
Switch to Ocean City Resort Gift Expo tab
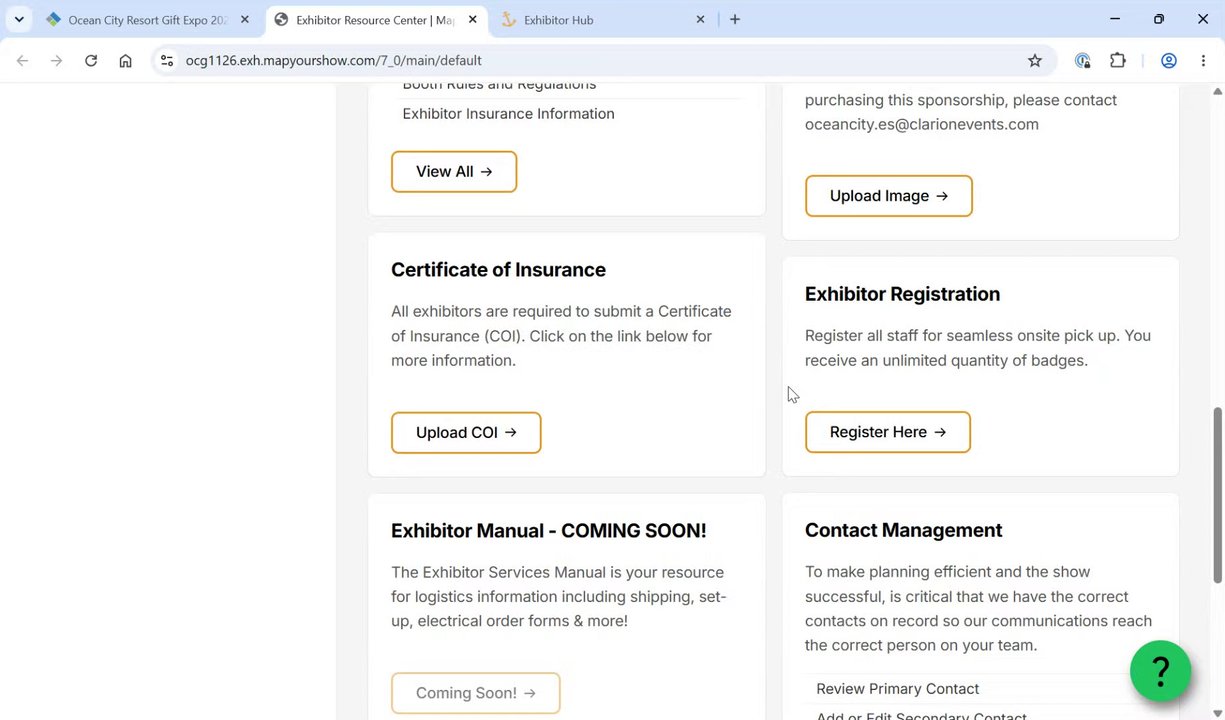(x=148, y=20)
